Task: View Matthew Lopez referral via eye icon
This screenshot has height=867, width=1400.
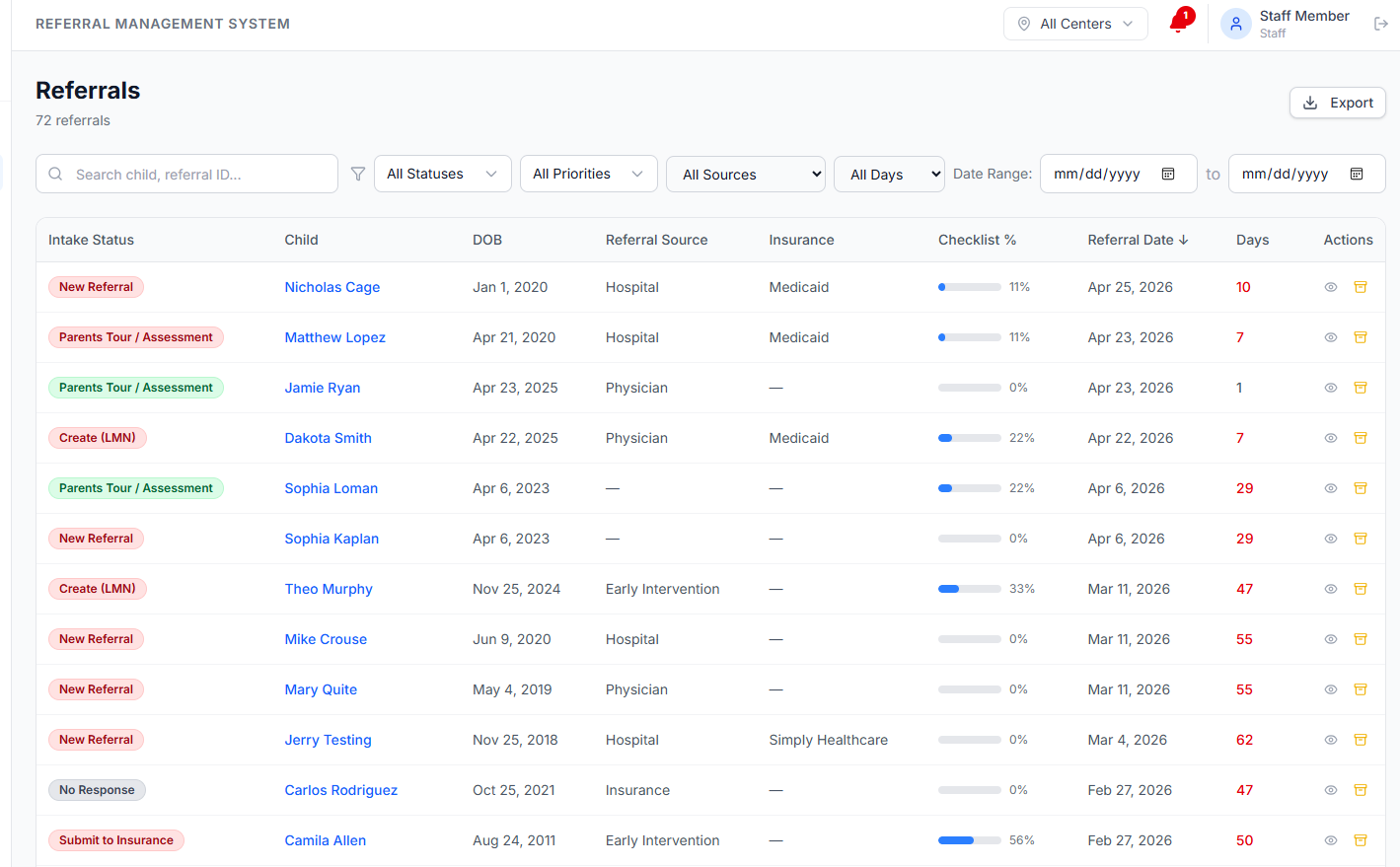Action: [1331, 337]
